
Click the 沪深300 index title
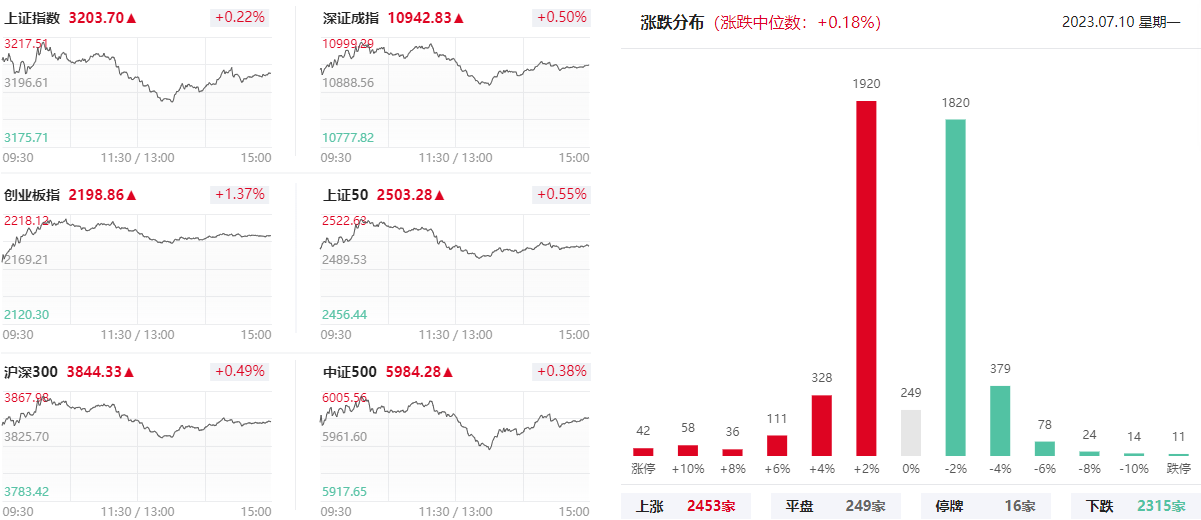(x=31, y=372)
